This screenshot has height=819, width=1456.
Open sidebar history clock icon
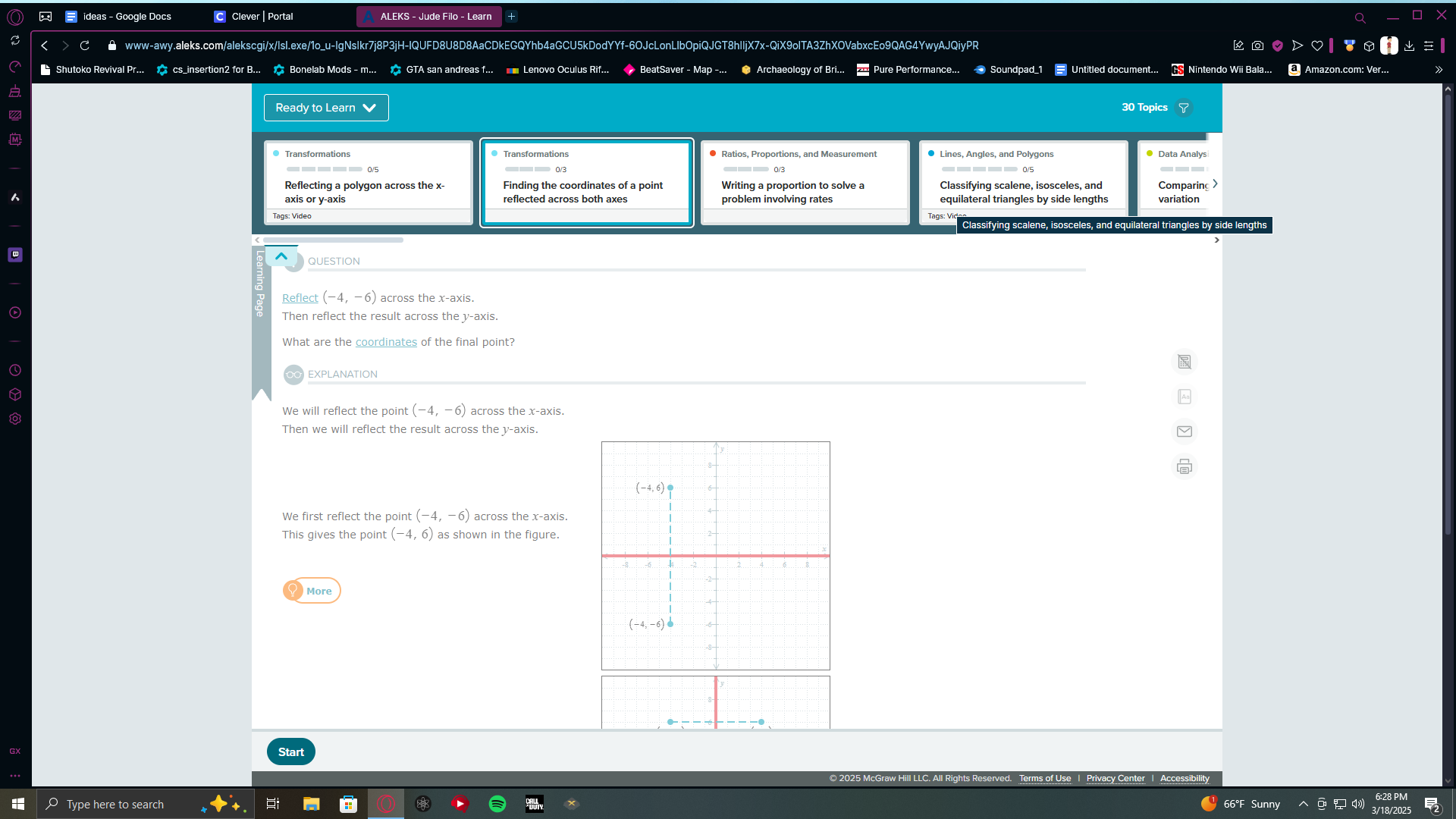tap(15, 370)
